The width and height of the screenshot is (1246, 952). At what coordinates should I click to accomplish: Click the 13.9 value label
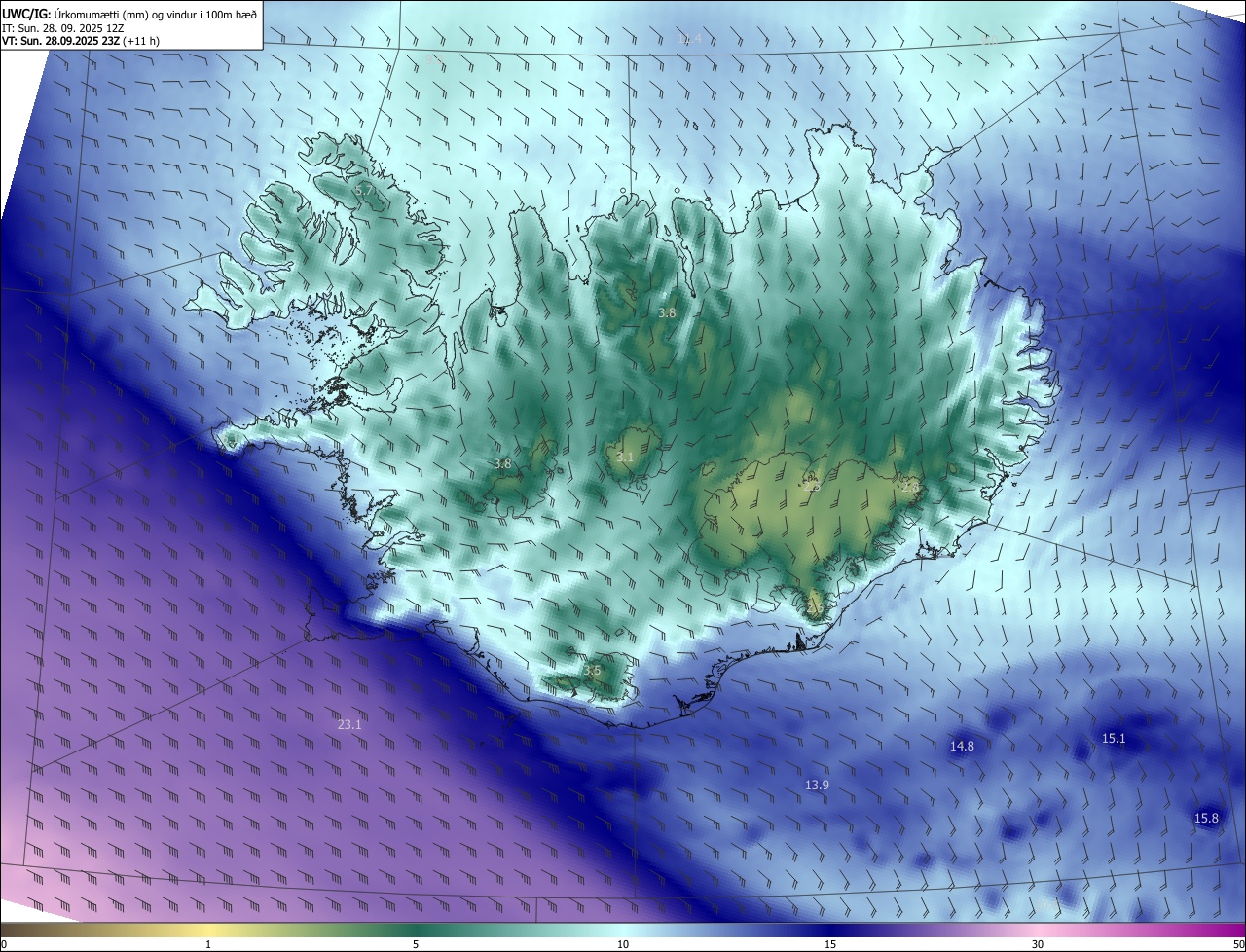click(817, 785)
